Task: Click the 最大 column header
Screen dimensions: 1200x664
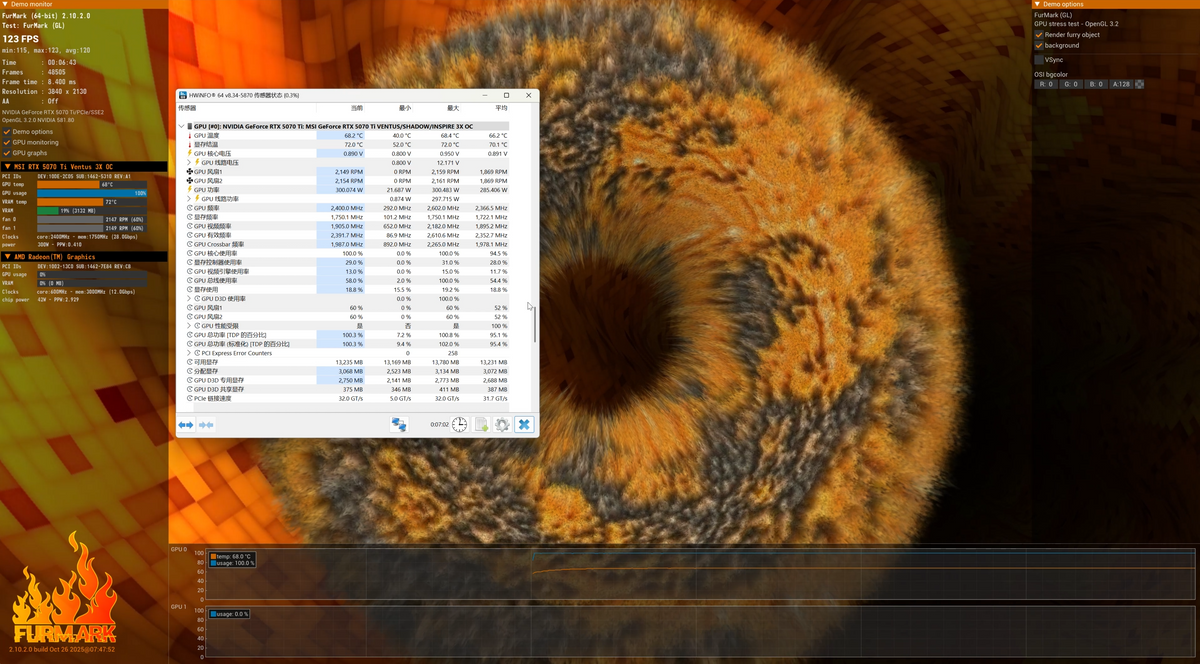Action: point(453,108)
